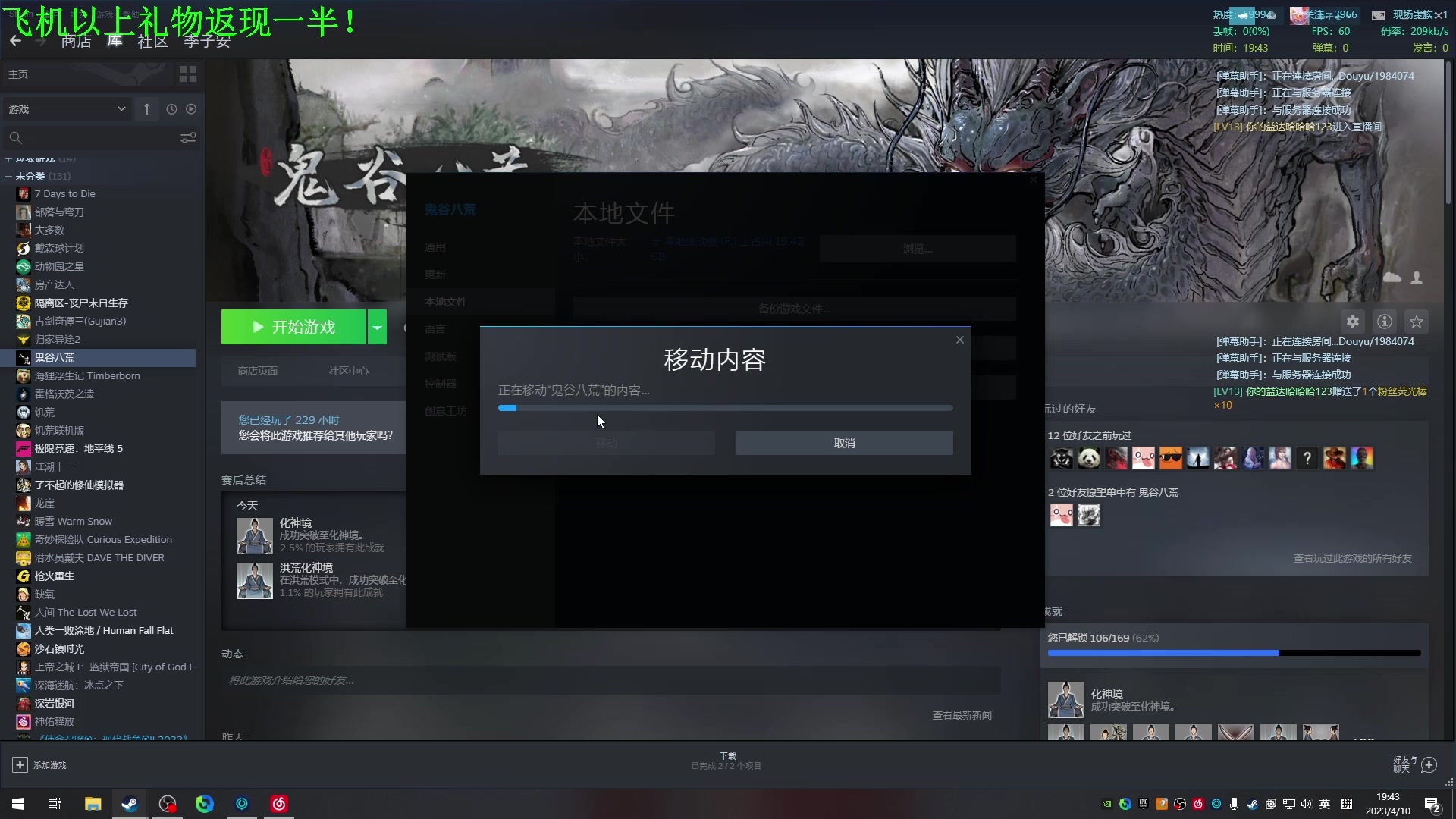Click the question mark friend avatar
Screen dimensions: 1456x819
pos(1307,458)
